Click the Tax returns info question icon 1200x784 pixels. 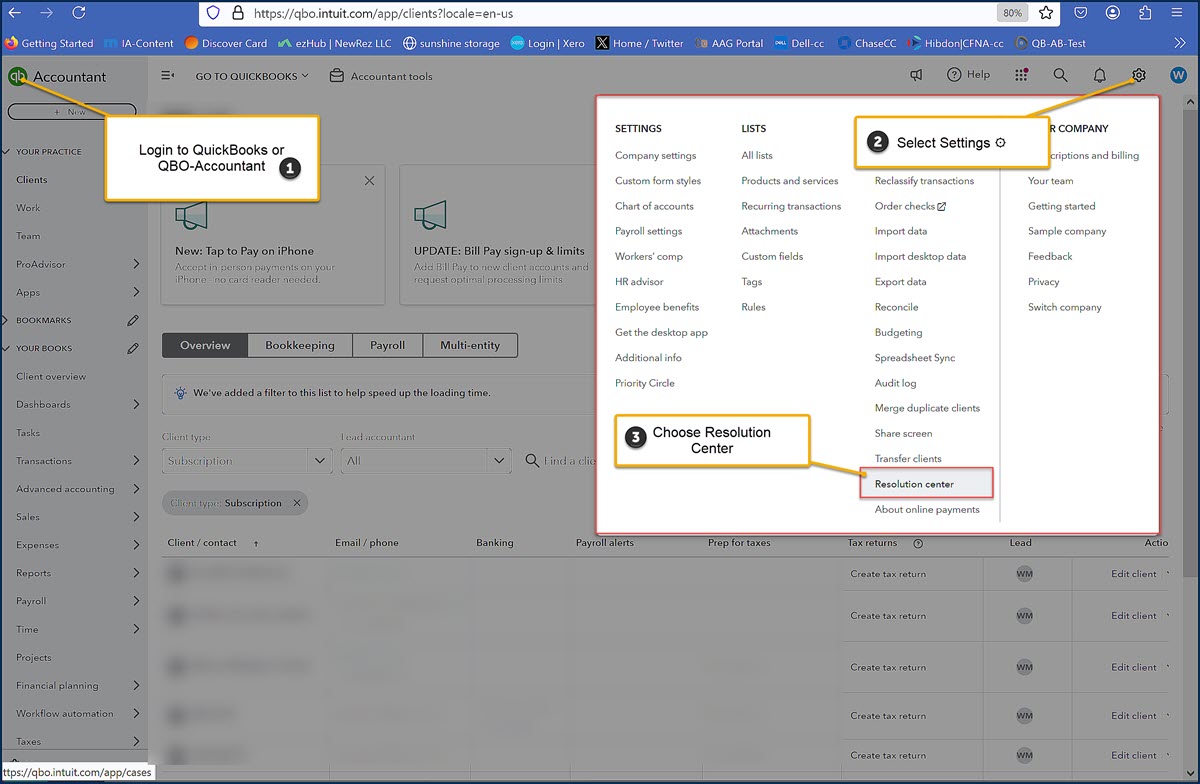tap(918, 543)
